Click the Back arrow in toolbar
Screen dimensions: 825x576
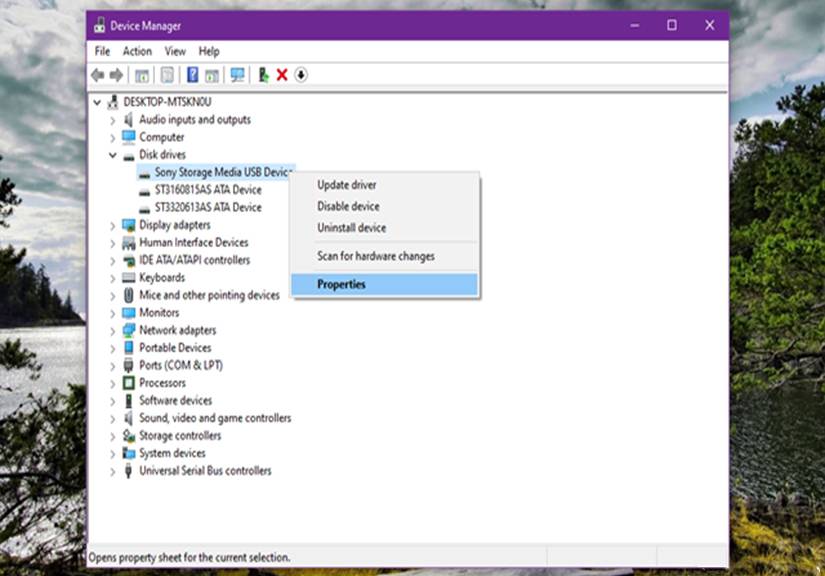coord(97,75)
